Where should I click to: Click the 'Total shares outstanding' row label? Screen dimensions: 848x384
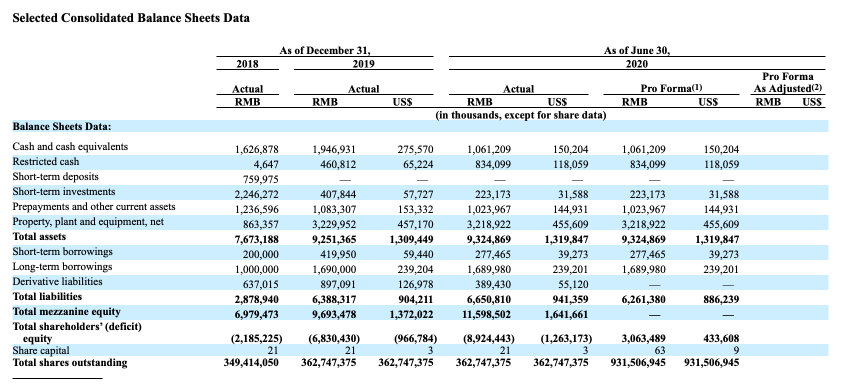(x=69, y=362)
